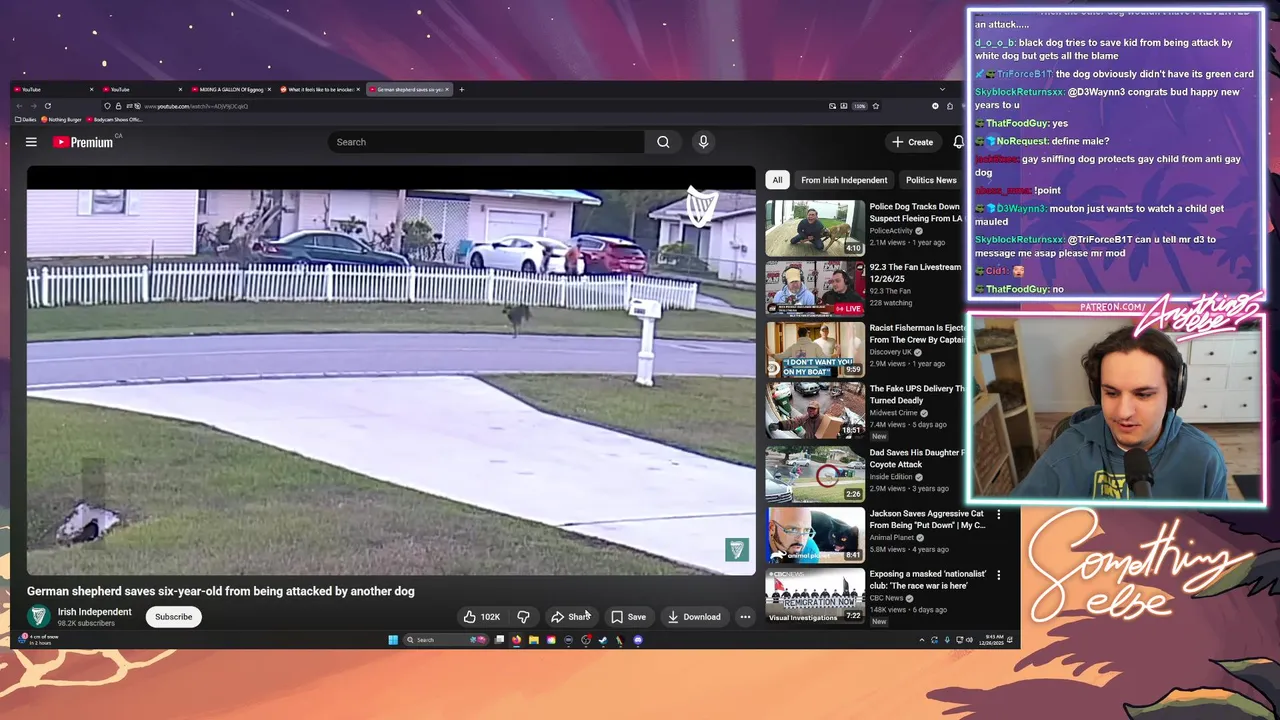Open PoliceActivity channel under Police Dog video

tap(891, 231)
